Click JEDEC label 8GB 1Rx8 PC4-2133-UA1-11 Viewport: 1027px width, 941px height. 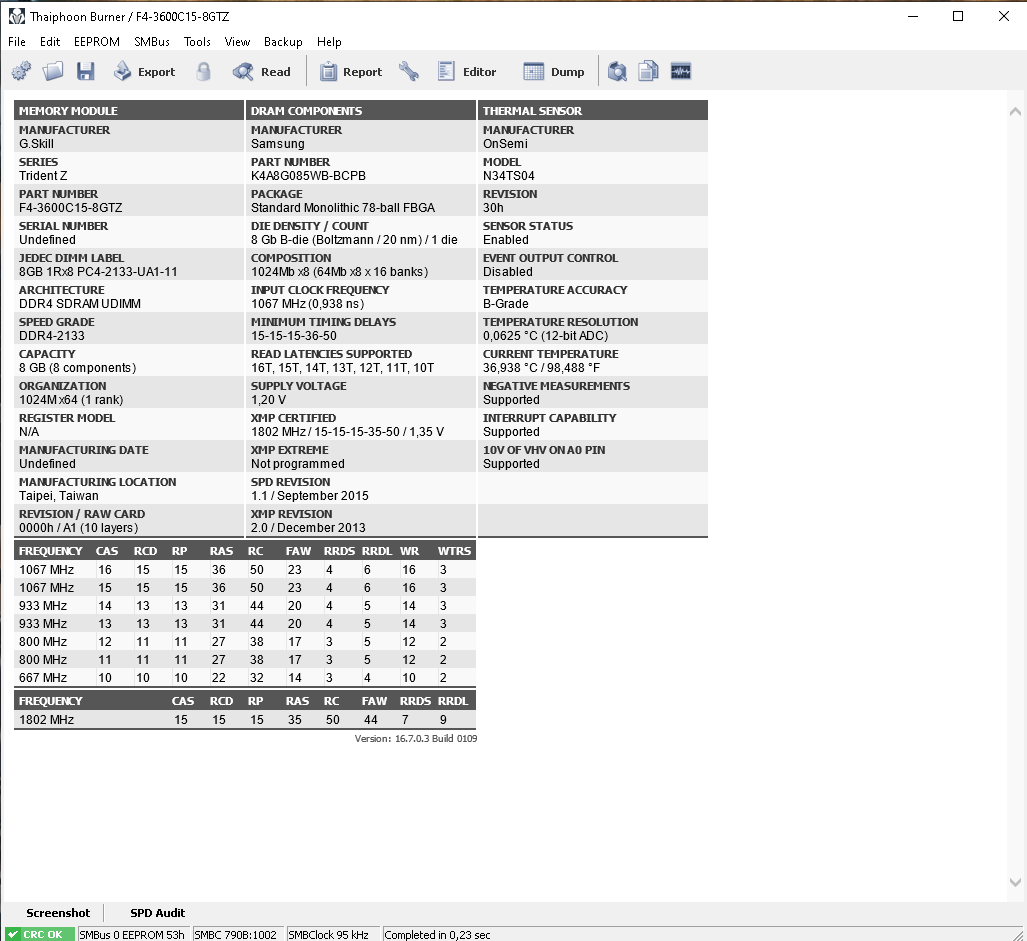[98, 272]
